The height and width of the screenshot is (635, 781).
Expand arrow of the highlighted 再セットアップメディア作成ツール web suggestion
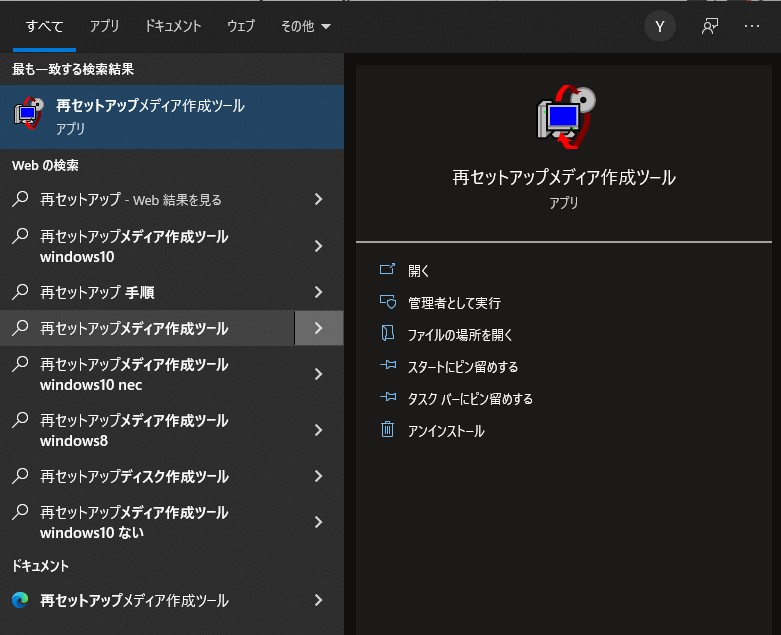coord(319,328)
